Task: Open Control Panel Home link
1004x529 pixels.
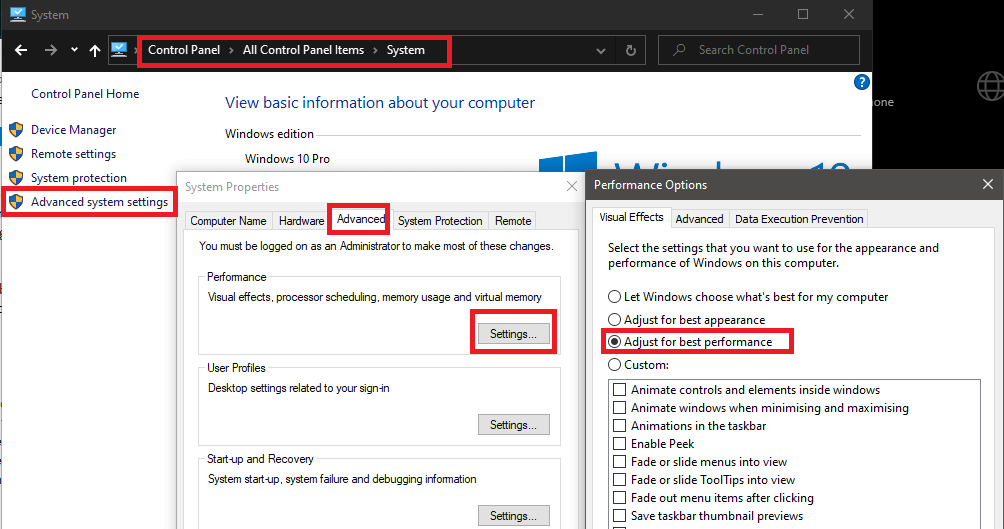Action: click(x=85, y=94)
